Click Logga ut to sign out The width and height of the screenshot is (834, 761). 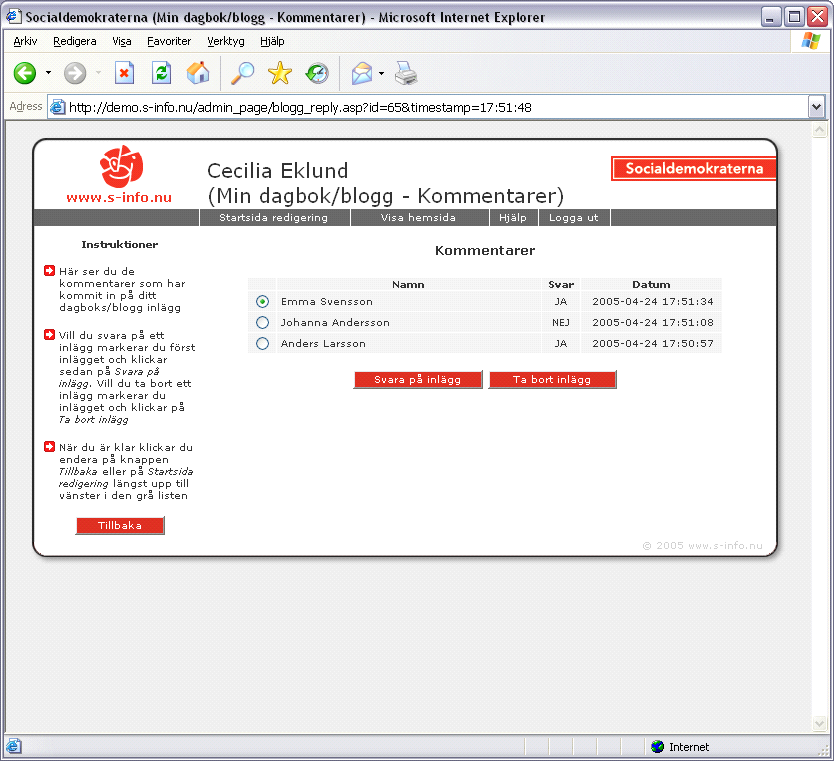574,218
